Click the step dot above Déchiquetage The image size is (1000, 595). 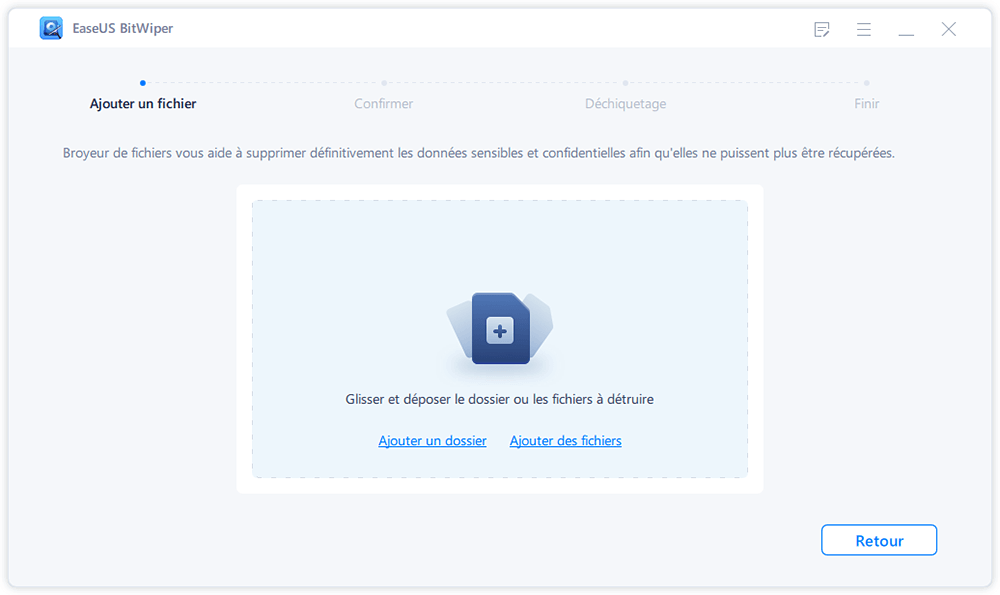(x=625, y=83)
